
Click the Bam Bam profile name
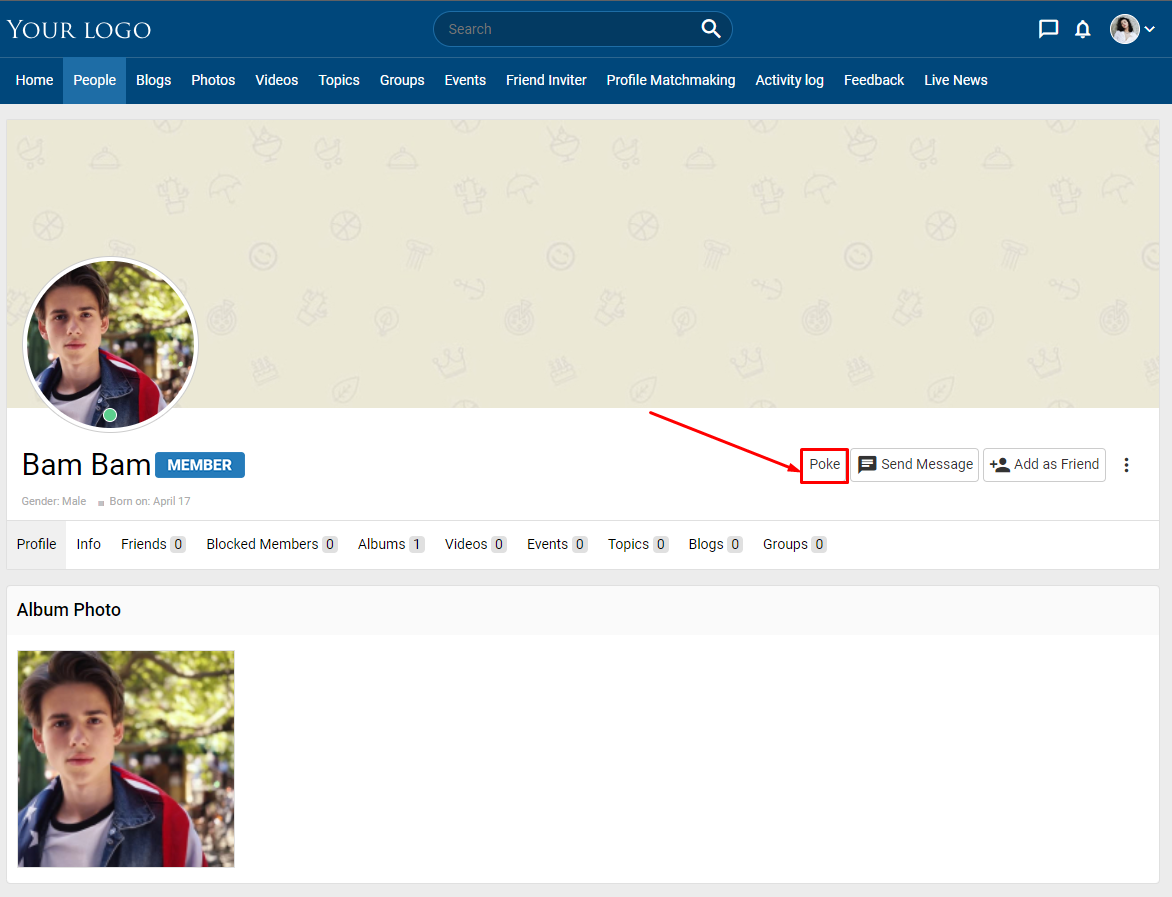tap(87, 465)
